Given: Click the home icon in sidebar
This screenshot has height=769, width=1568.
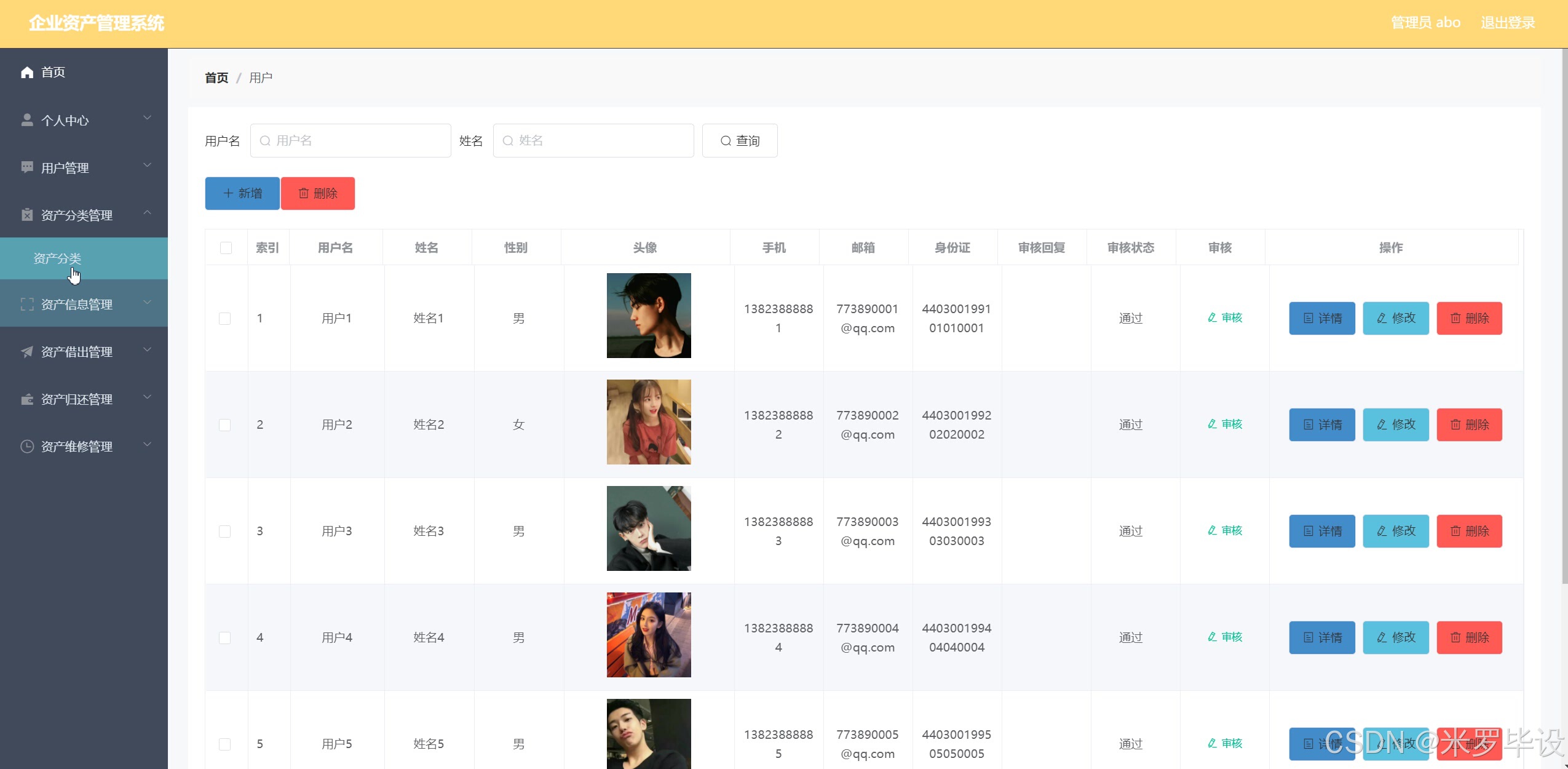Looking at the screenshot, I should 27,73.
